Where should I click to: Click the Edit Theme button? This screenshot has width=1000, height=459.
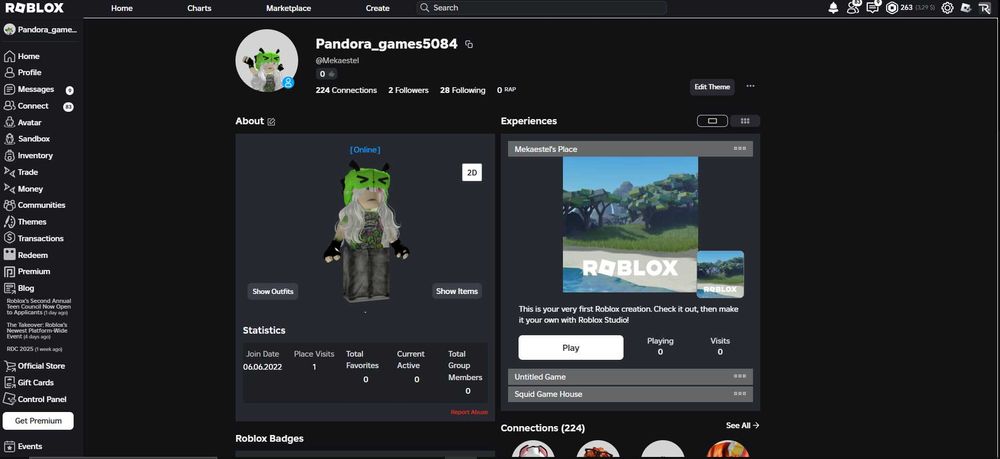[x=712, y=87]
